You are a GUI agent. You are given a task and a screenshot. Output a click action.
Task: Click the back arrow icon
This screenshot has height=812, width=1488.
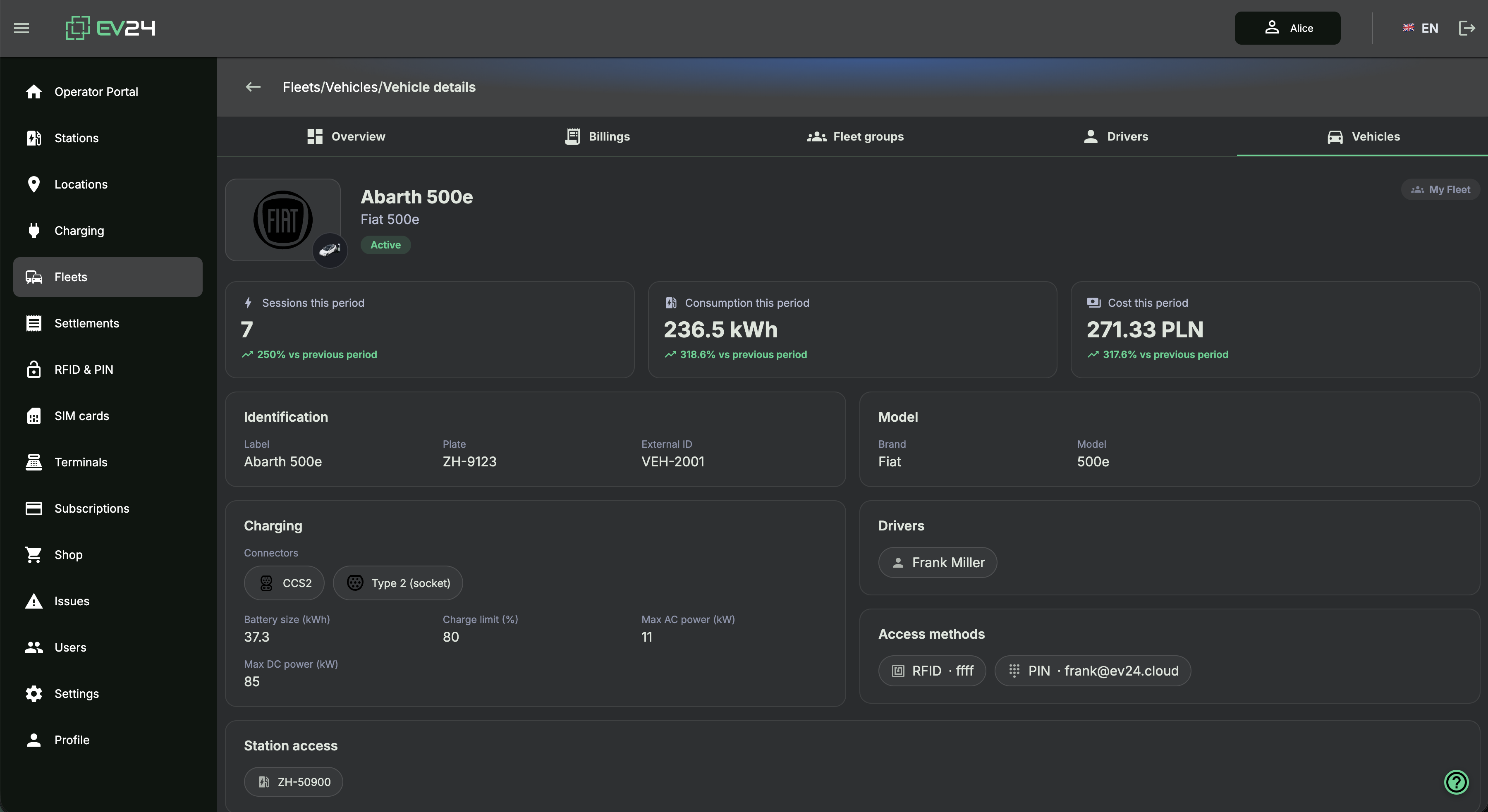(x=253, y=87)
